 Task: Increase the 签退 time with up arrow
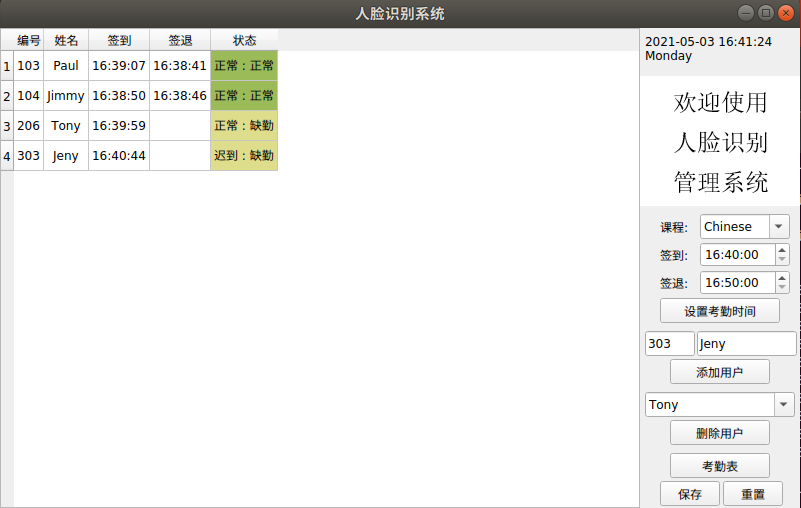pos(782,278)
